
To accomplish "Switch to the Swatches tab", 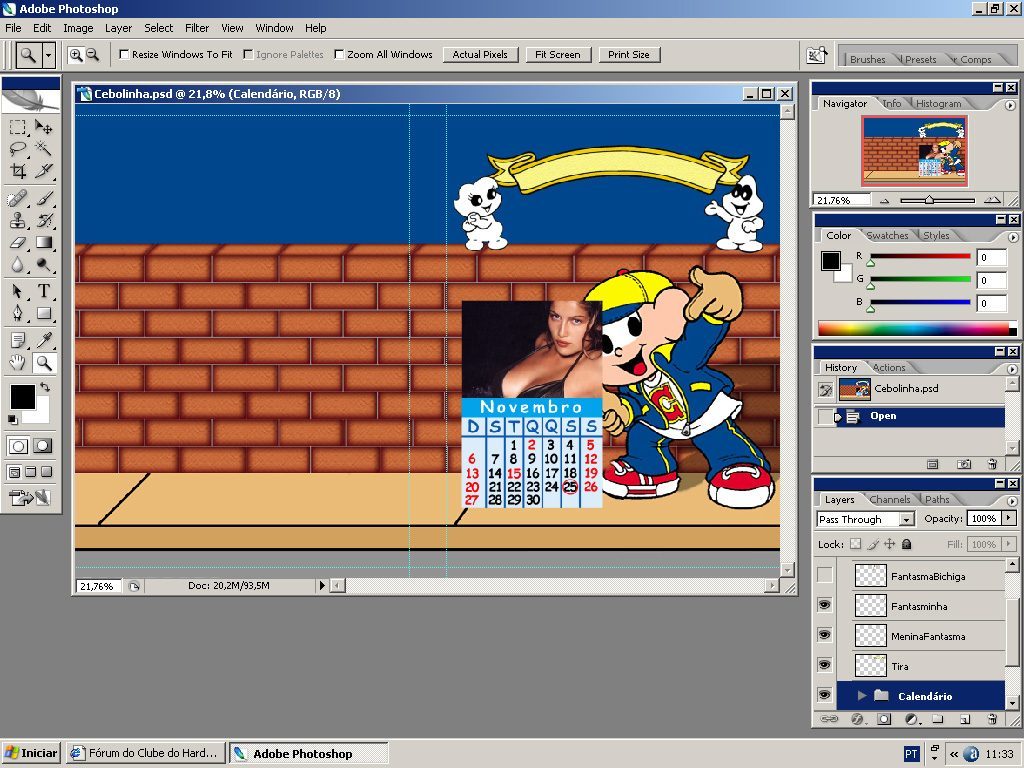I will (887, 236).
